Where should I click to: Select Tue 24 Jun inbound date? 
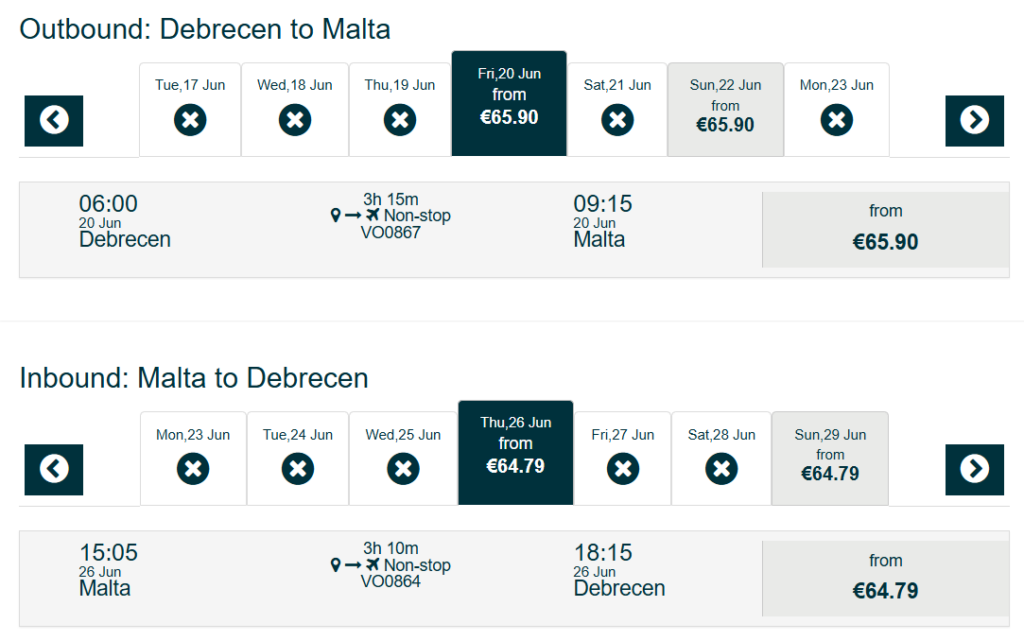pyautogui.click(x=298, y=458)
